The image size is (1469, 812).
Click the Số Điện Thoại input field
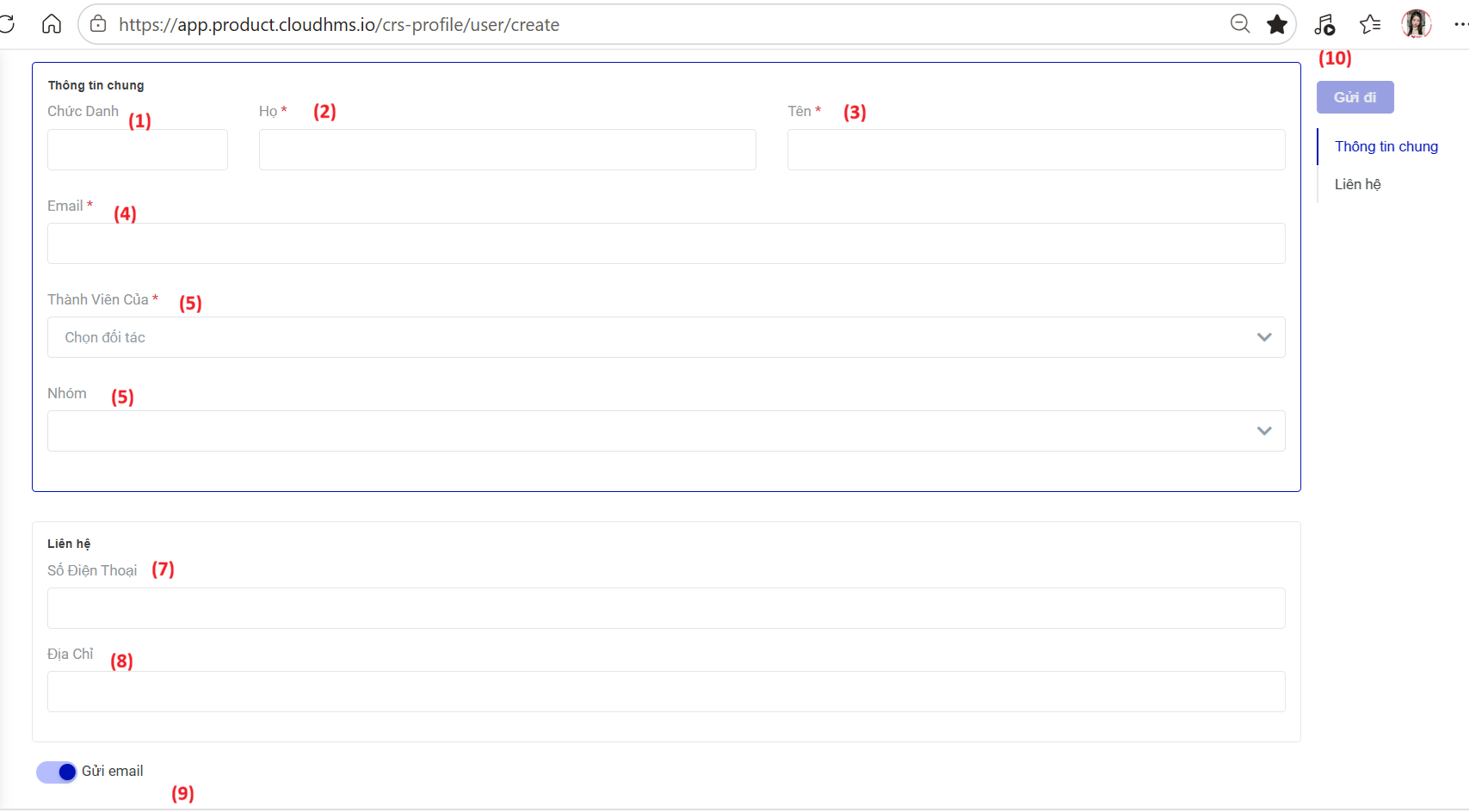666,608
